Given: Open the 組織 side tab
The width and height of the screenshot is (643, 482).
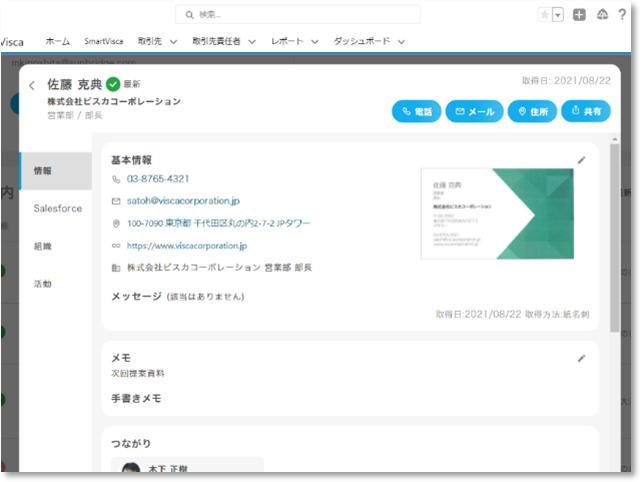Looking at the screenshot, I should coord(42,246).
